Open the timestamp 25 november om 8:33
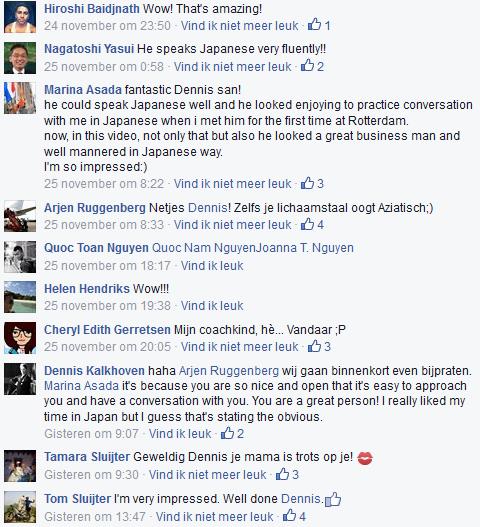480x527 pixels. [104, 225]
